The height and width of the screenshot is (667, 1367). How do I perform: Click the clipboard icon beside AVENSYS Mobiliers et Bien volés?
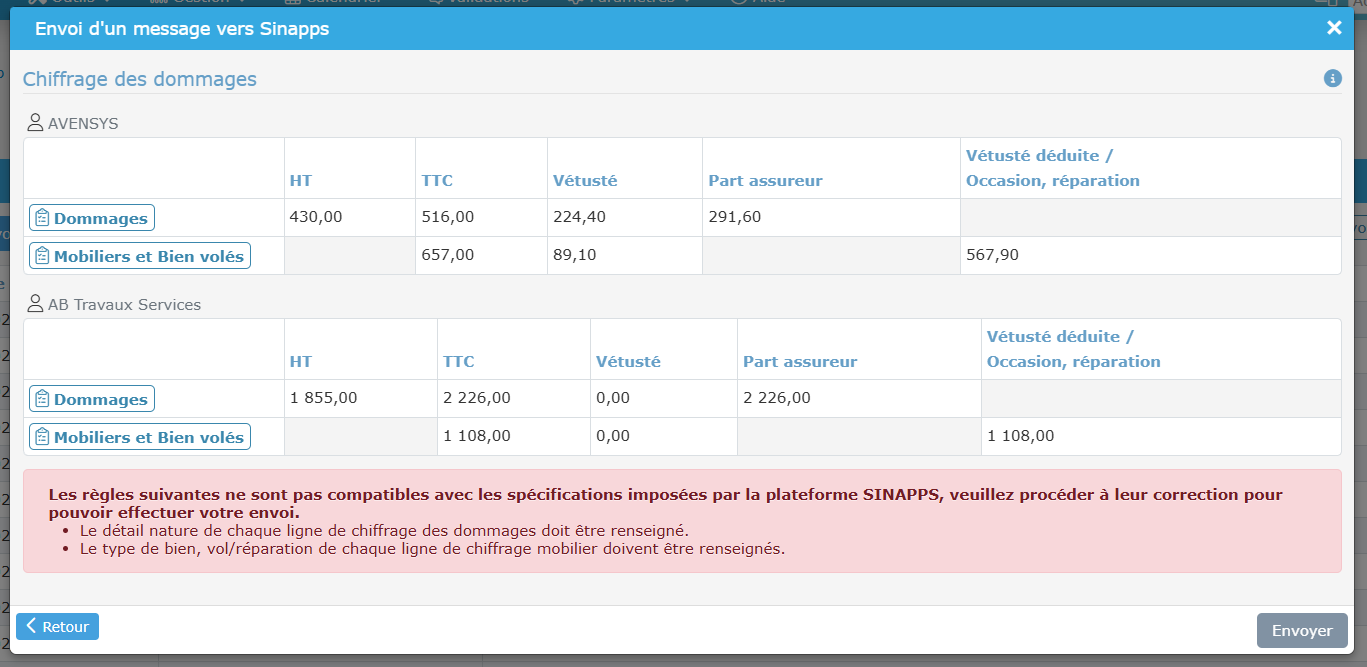(40, 254)
